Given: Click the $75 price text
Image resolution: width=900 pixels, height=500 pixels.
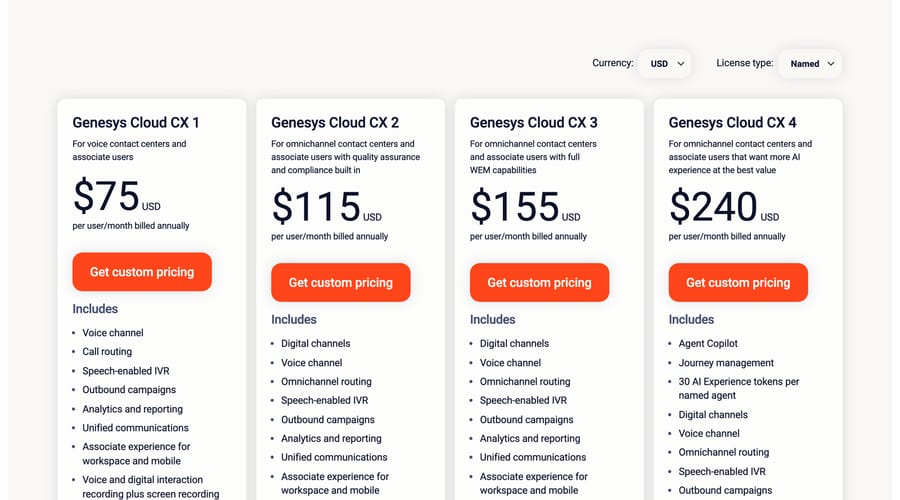Looking at the screenshot, I should point(107,196).
